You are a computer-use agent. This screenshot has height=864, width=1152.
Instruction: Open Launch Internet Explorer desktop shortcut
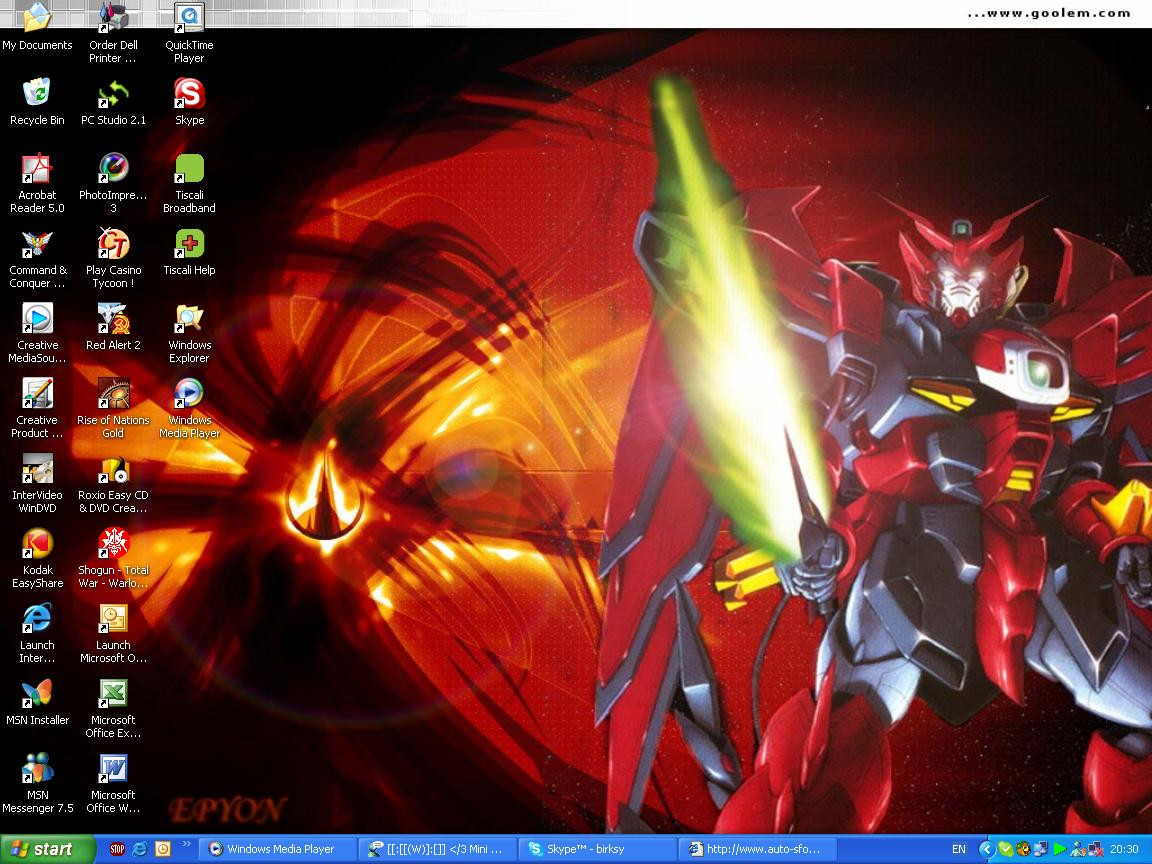[37, 633]
